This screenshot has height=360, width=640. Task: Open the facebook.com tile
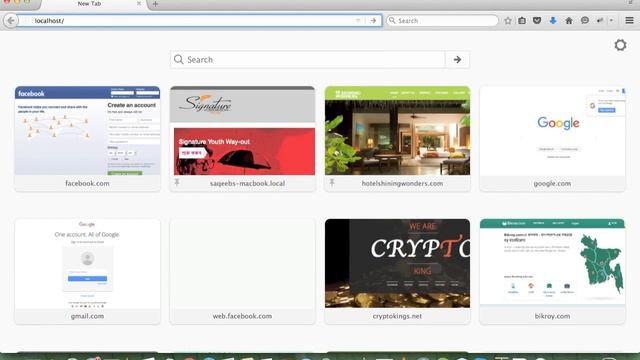point(87,138)
